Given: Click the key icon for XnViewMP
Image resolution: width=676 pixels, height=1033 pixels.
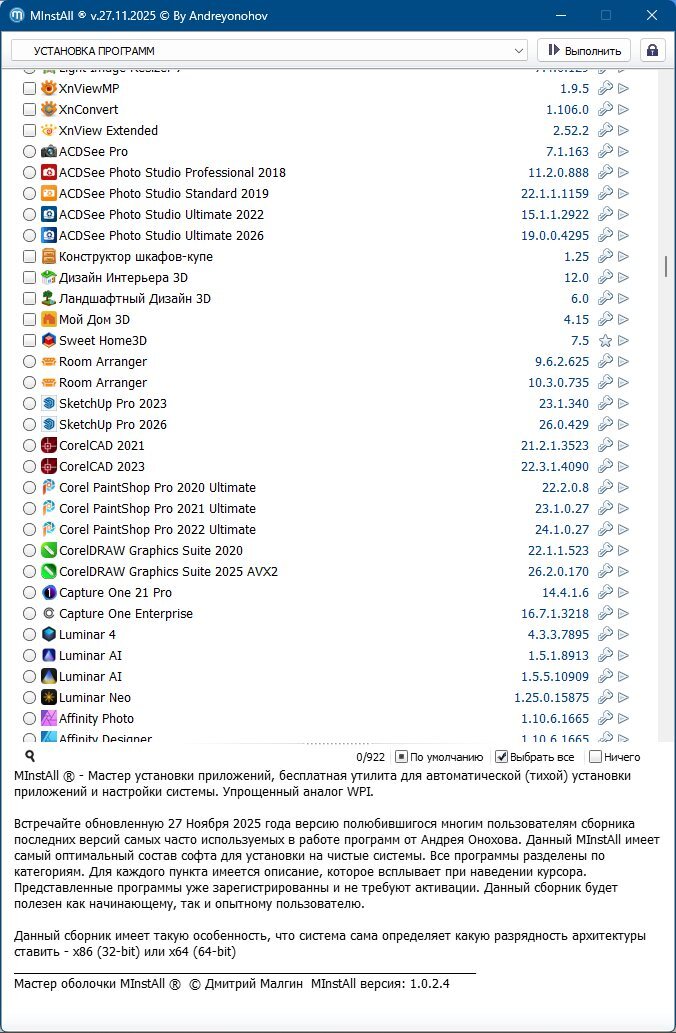Looking at the screenshot, I should (605, 89).
